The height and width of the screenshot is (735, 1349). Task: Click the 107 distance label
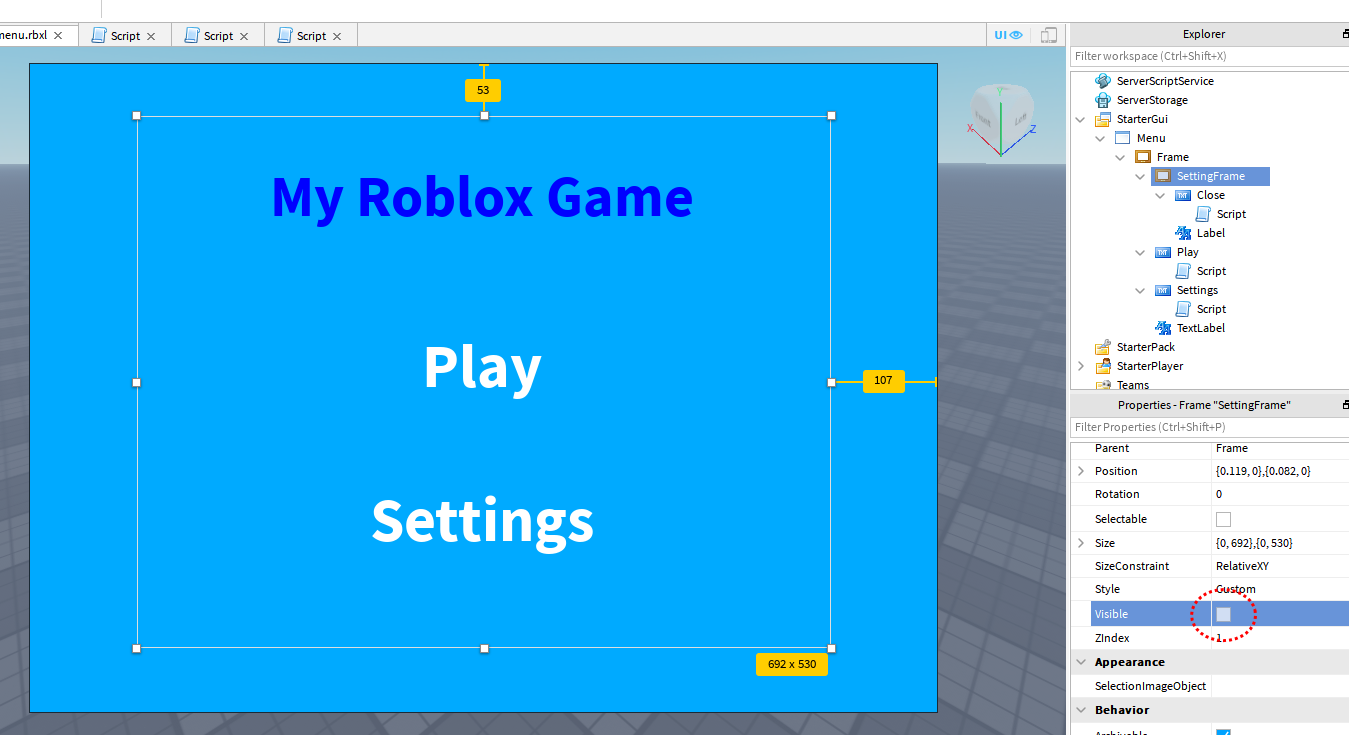883,381
